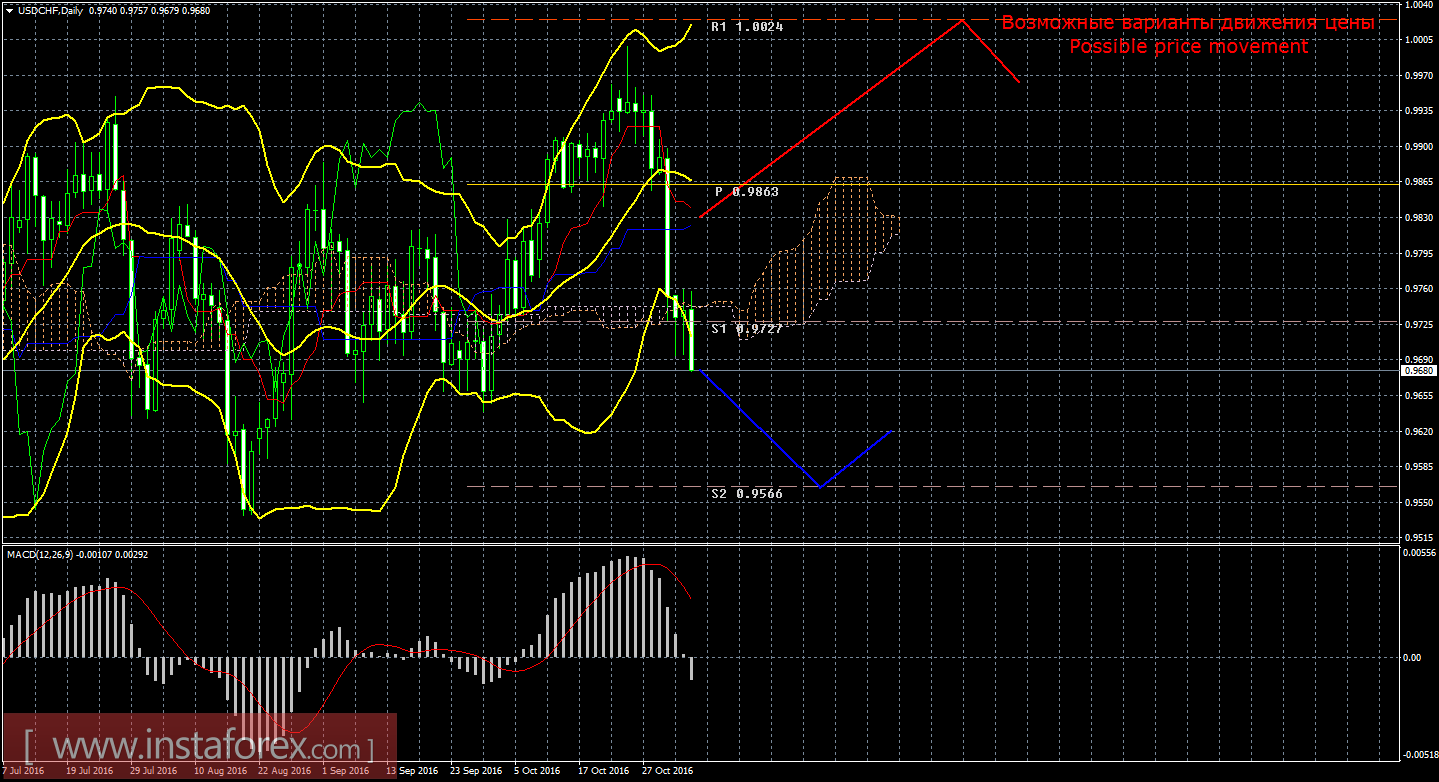Open the www.instaforex.com watermark link
The image size is (1439, 782).
[x=199, y=746]
